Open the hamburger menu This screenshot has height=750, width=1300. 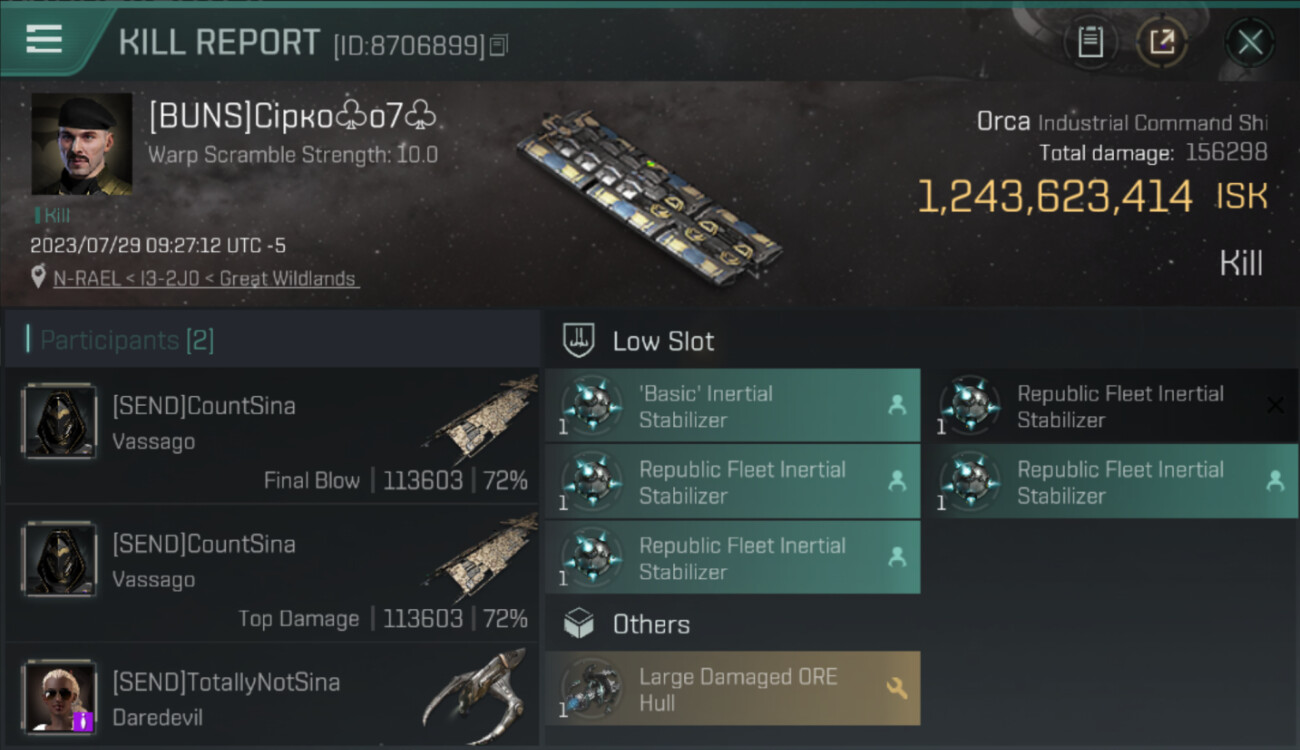click(x=44, y=40)
